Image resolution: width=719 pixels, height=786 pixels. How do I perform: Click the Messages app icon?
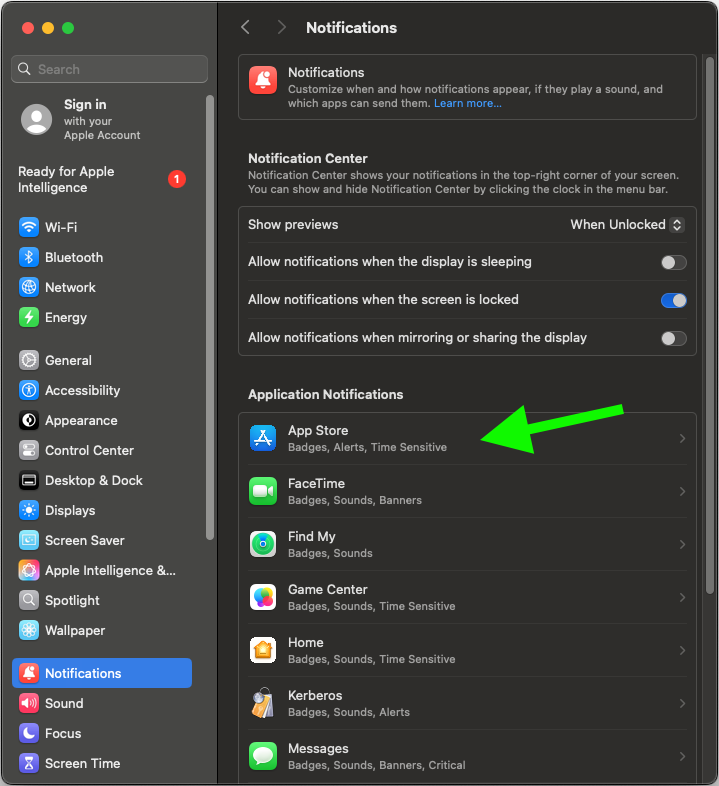tap(263, 756)
